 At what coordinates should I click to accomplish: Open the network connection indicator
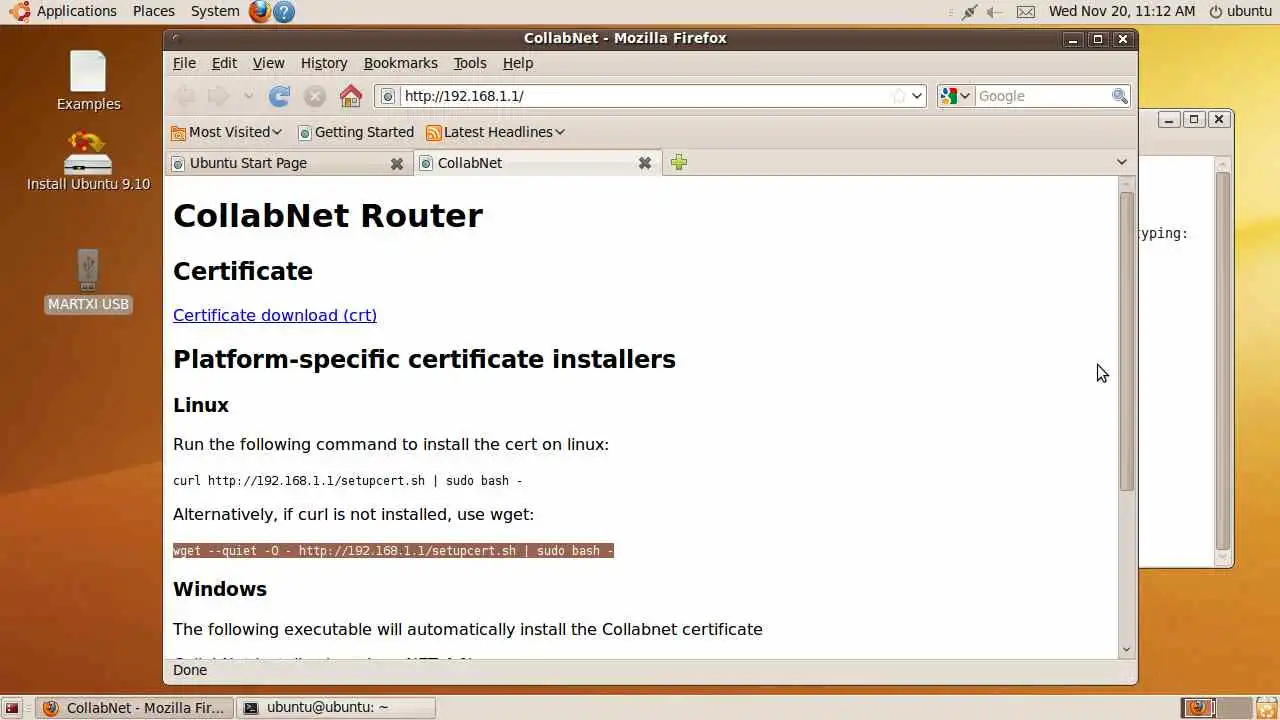tap(969, 11)
